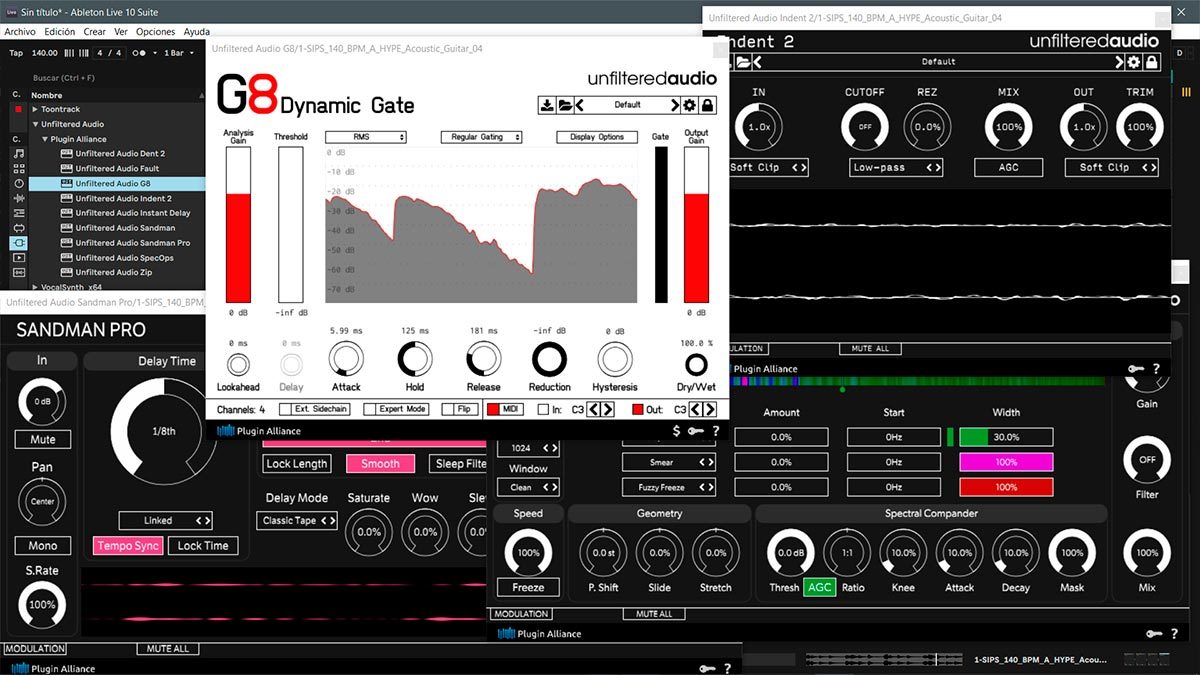Screen dimensions: 1200x675
Task: Open the Edición menu
Action: [59, 32]
